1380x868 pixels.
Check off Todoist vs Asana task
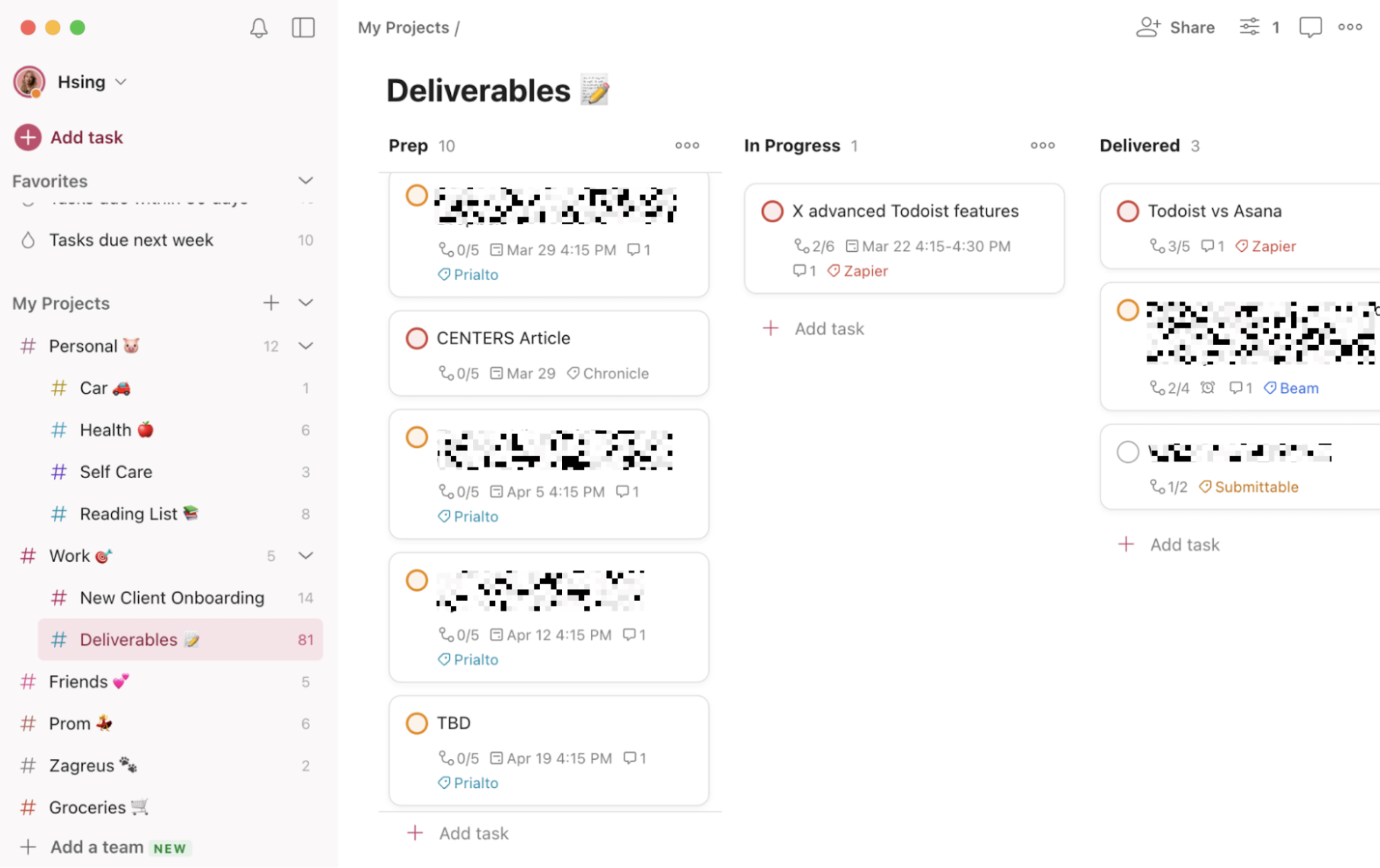pos(1127,211)
